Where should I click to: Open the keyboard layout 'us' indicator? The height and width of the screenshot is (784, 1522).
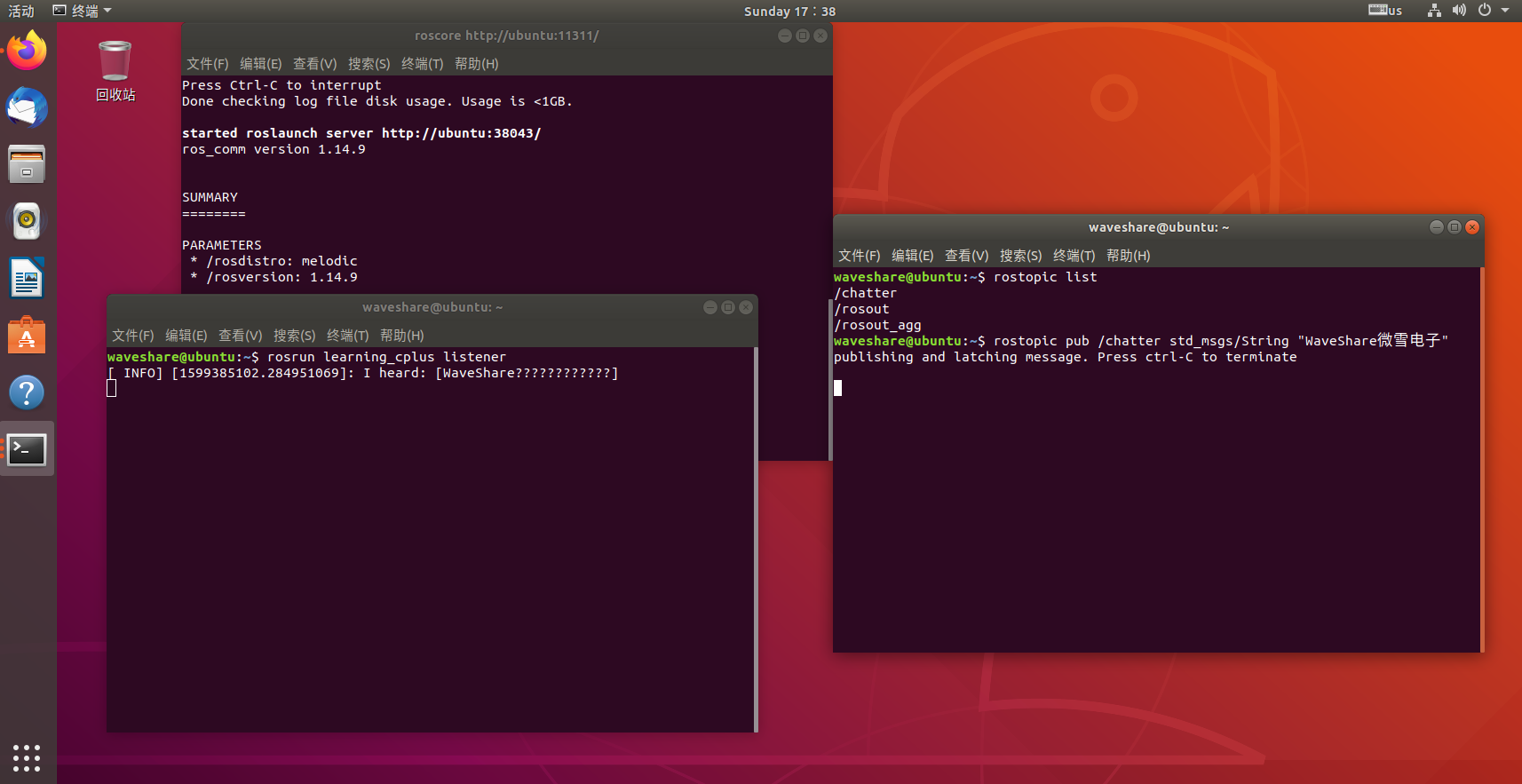click(1385, 11)
